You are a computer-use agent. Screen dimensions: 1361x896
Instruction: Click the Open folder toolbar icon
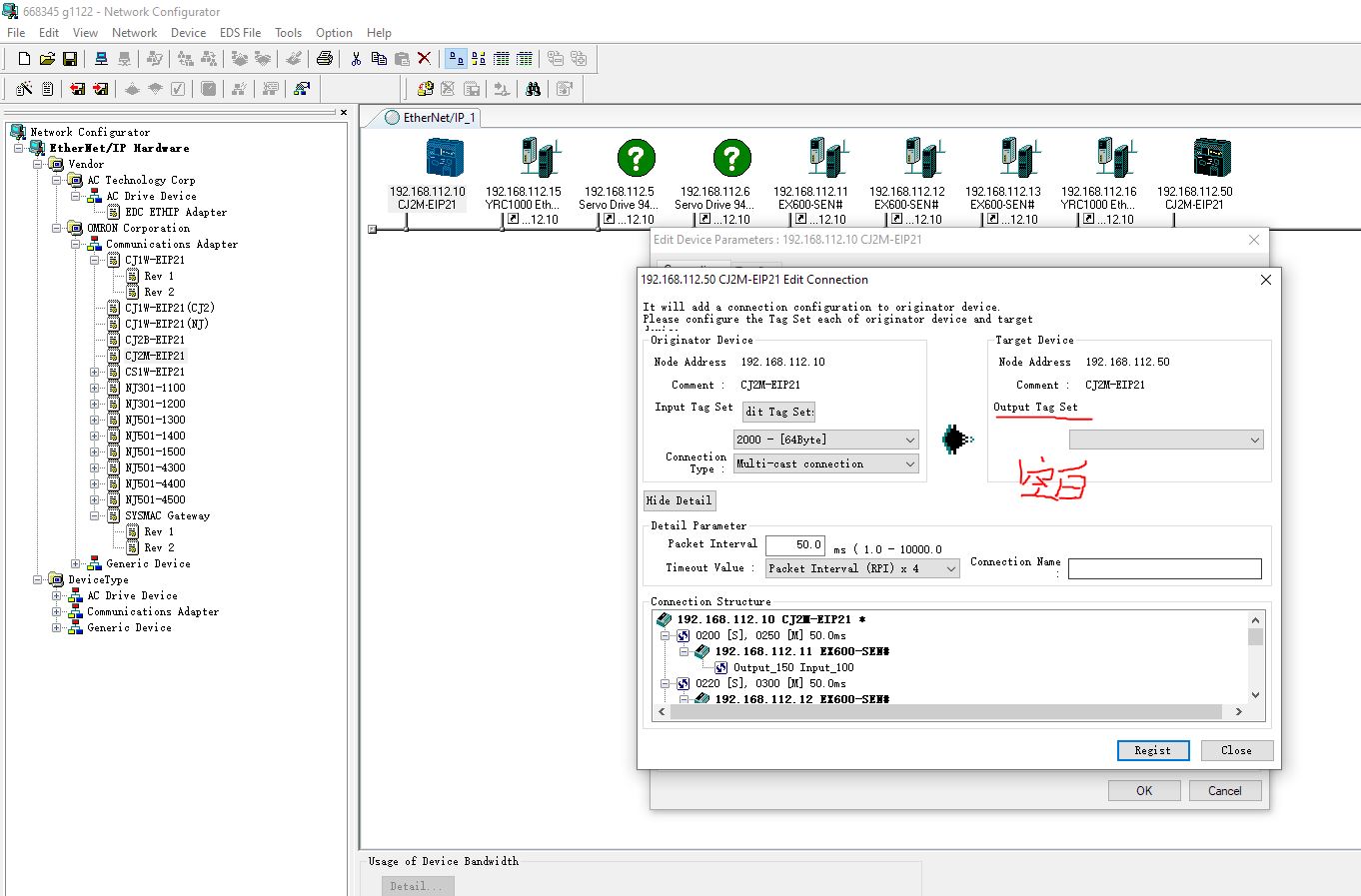tap(47, 59)
